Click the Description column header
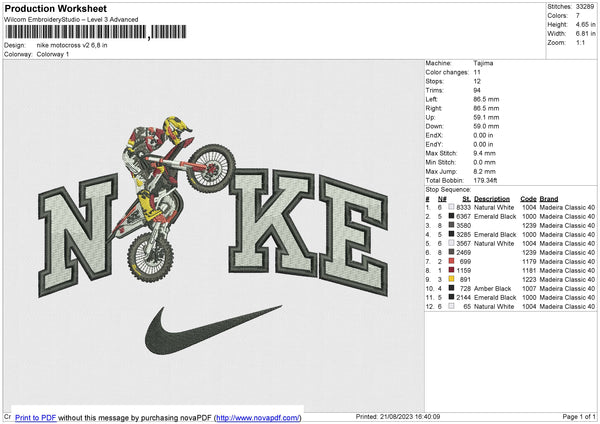The image size is (600, 424). pyautogui.click(x=492, y=199)
